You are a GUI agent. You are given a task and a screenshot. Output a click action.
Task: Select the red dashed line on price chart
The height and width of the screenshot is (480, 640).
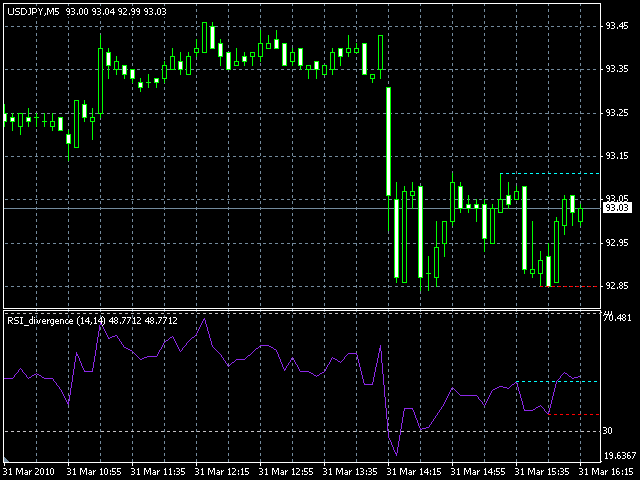[x=570, y=287]
